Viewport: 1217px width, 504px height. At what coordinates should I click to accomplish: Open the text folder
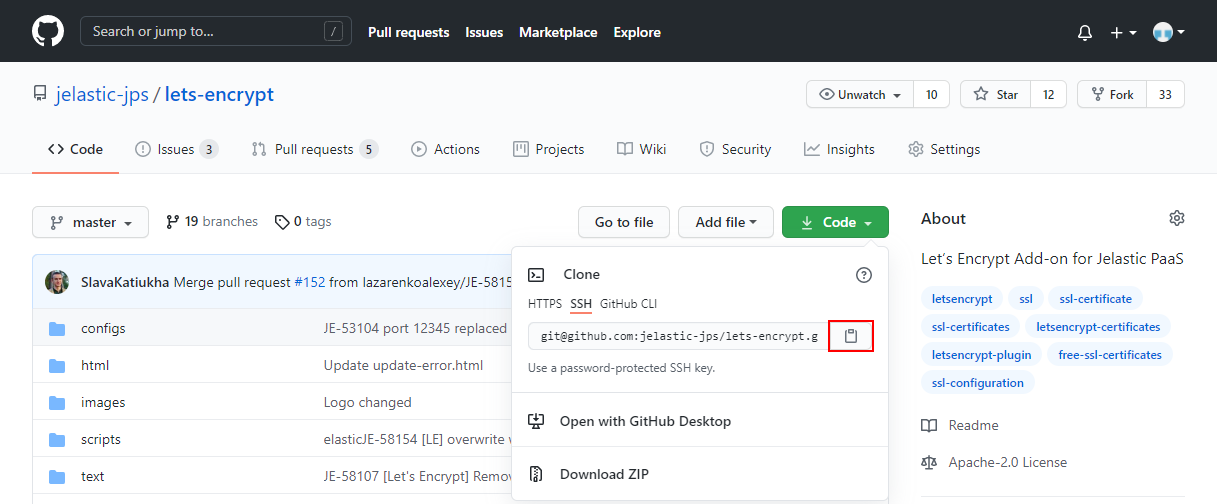click(92, 476)
